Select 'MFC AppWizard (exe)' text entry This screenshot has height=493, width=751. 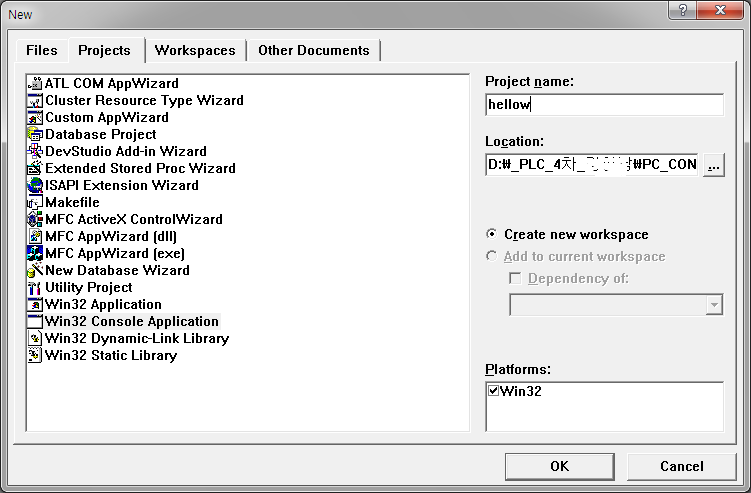(115, 253)
